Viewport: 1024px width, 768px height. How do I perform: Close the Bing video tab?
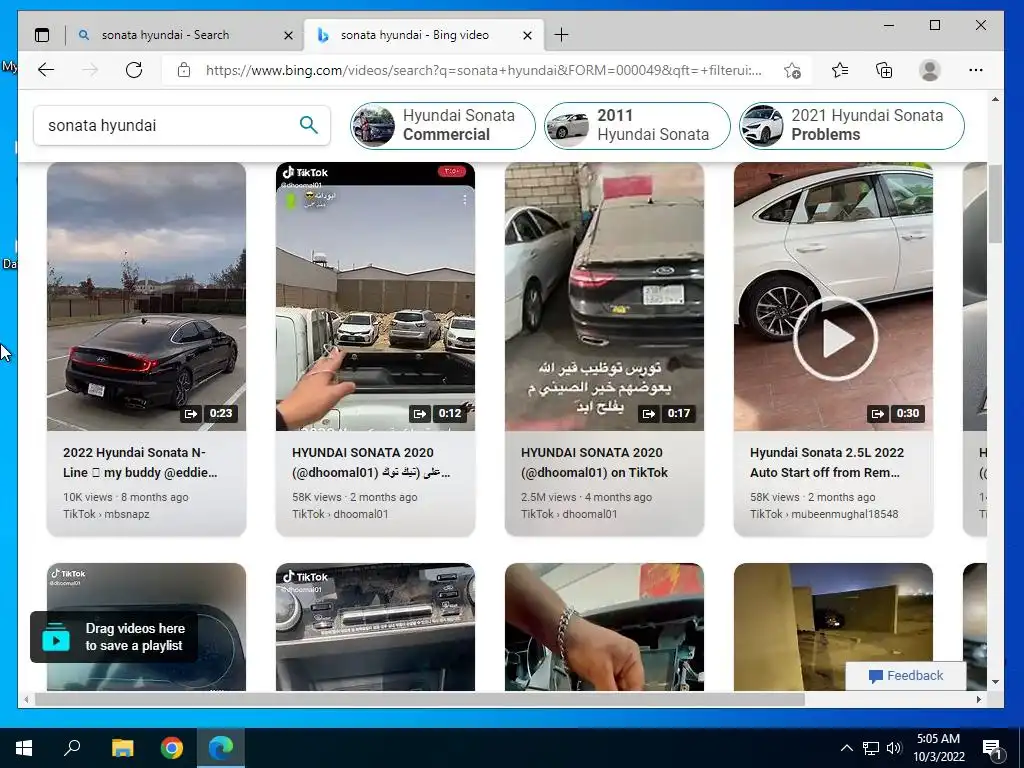[527, 35]
